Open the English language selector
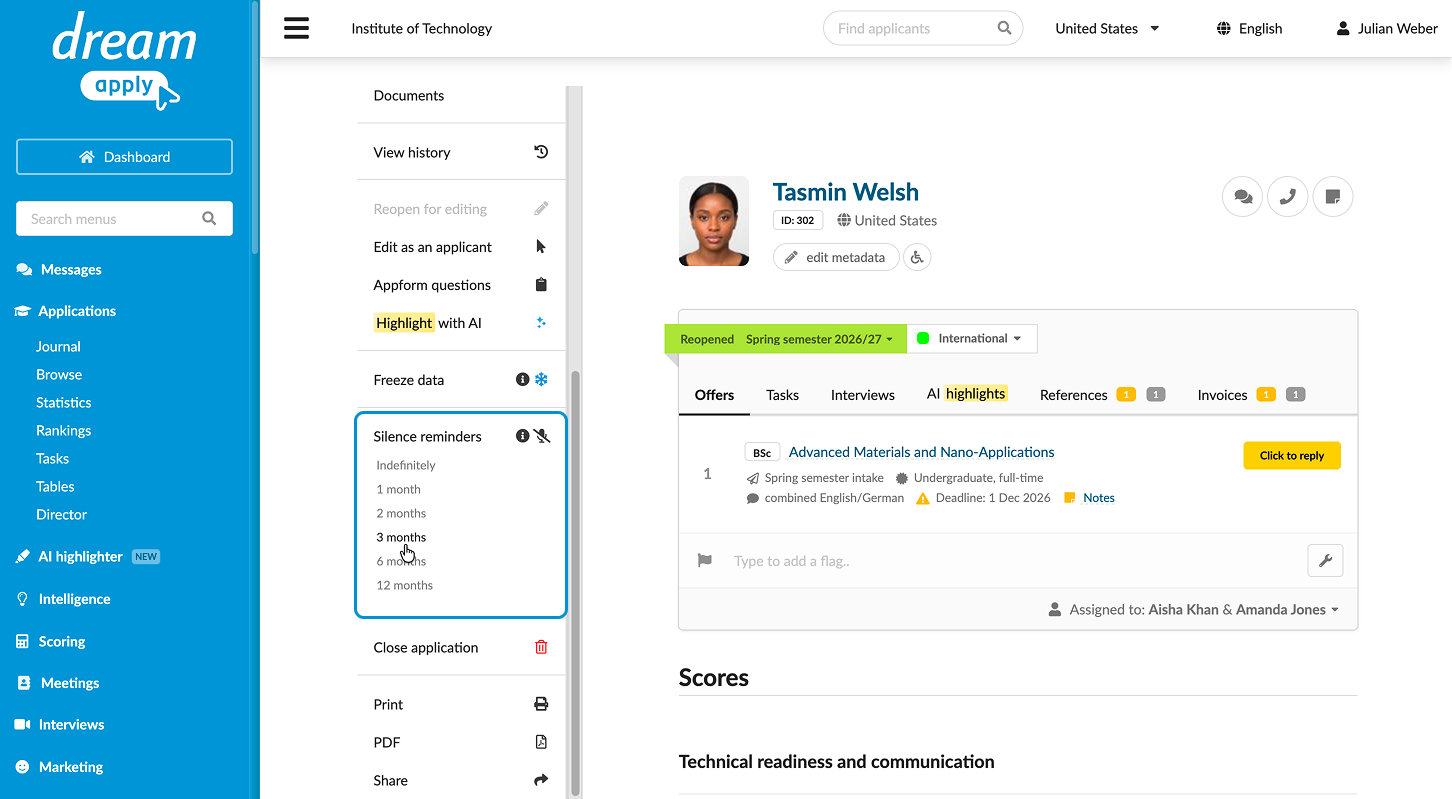Screen dimensions: 1452x799 tap(1249, 29)
